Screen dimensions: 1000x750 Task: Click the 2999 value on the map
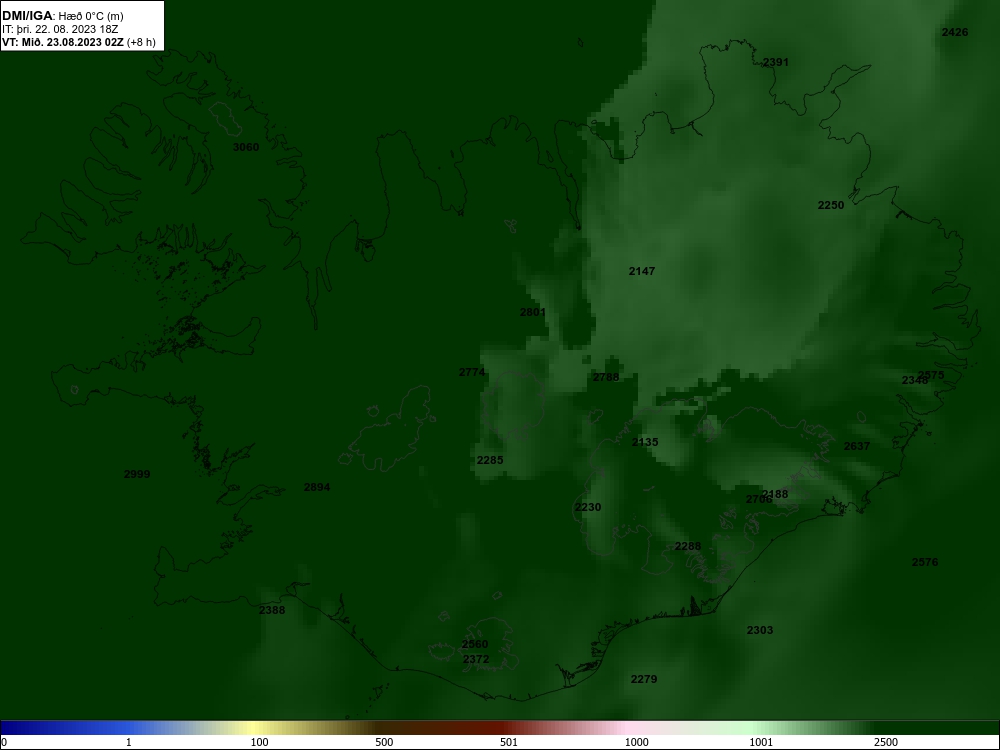pos(137,474)
